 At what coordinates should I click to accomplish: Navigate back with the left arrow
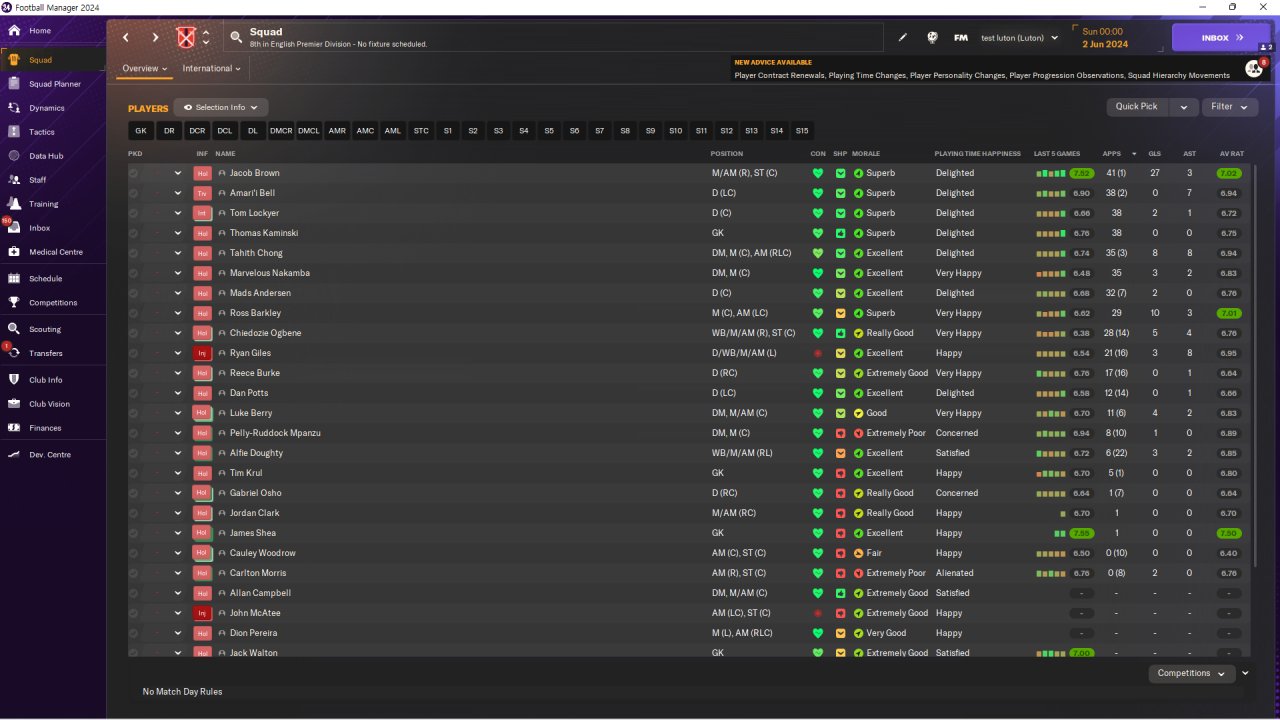click(x=126, y=38)
